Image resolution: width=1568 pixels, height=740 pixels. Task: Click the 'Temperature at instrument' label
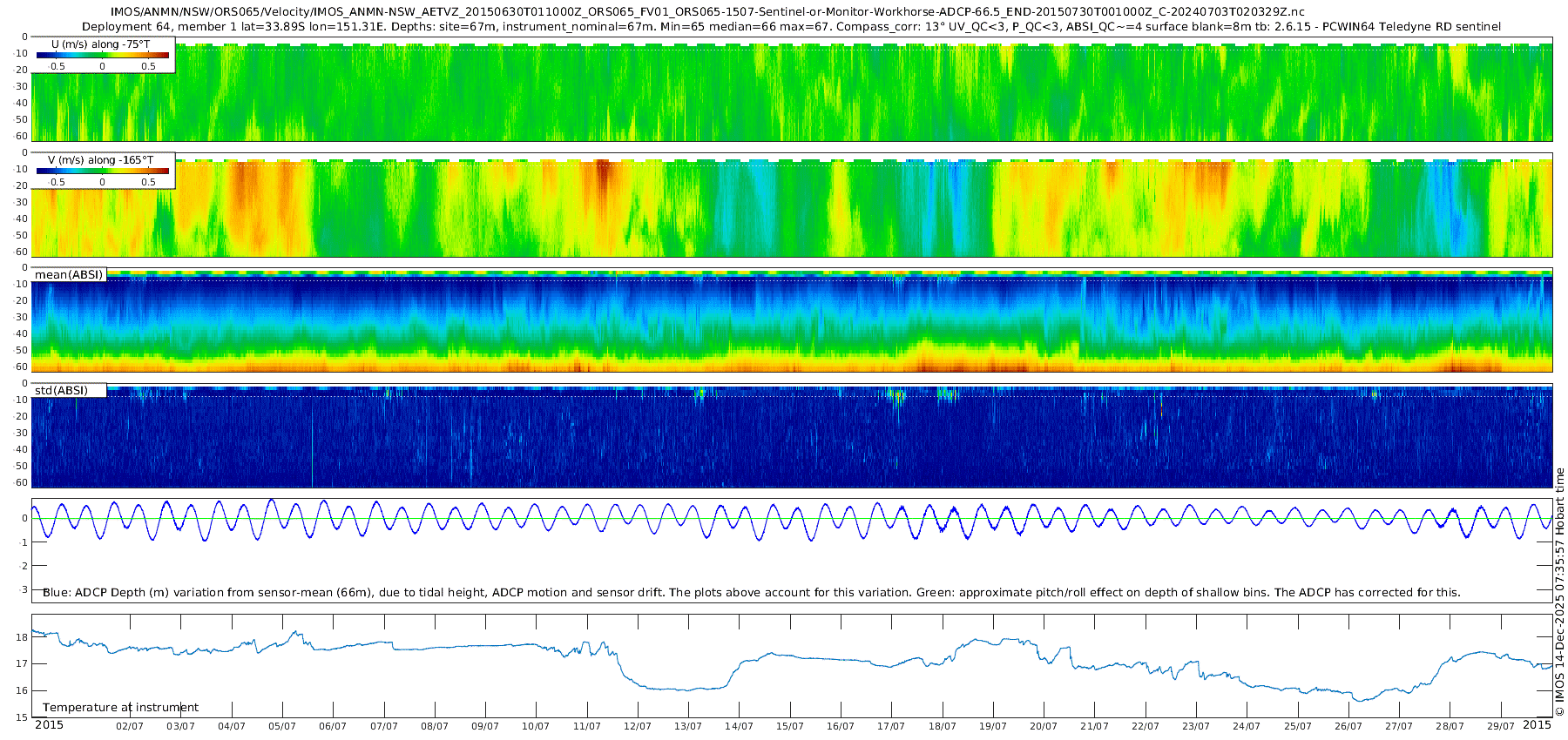(x=120, y=707)
